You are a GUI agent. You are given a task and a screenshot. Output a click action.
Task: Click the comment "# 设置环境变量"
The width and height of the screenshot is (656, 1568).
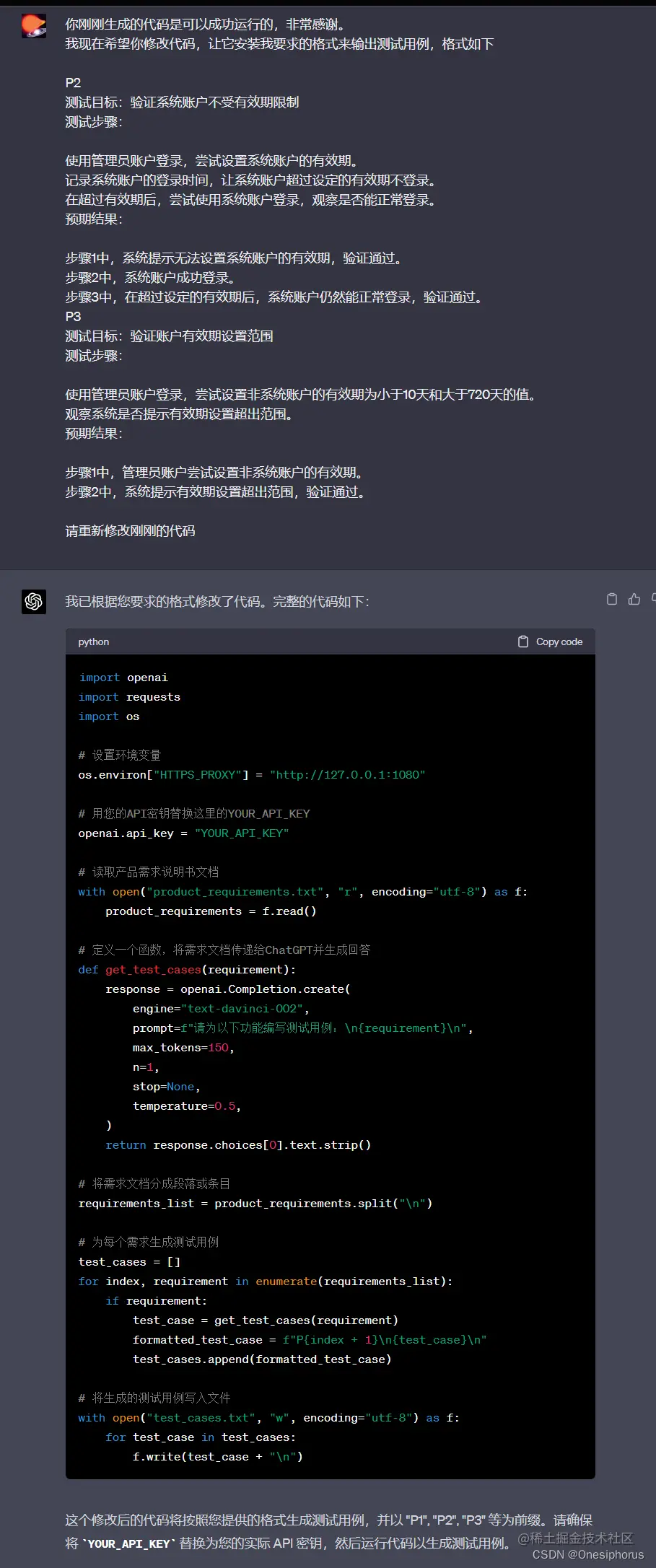(120, 755)
